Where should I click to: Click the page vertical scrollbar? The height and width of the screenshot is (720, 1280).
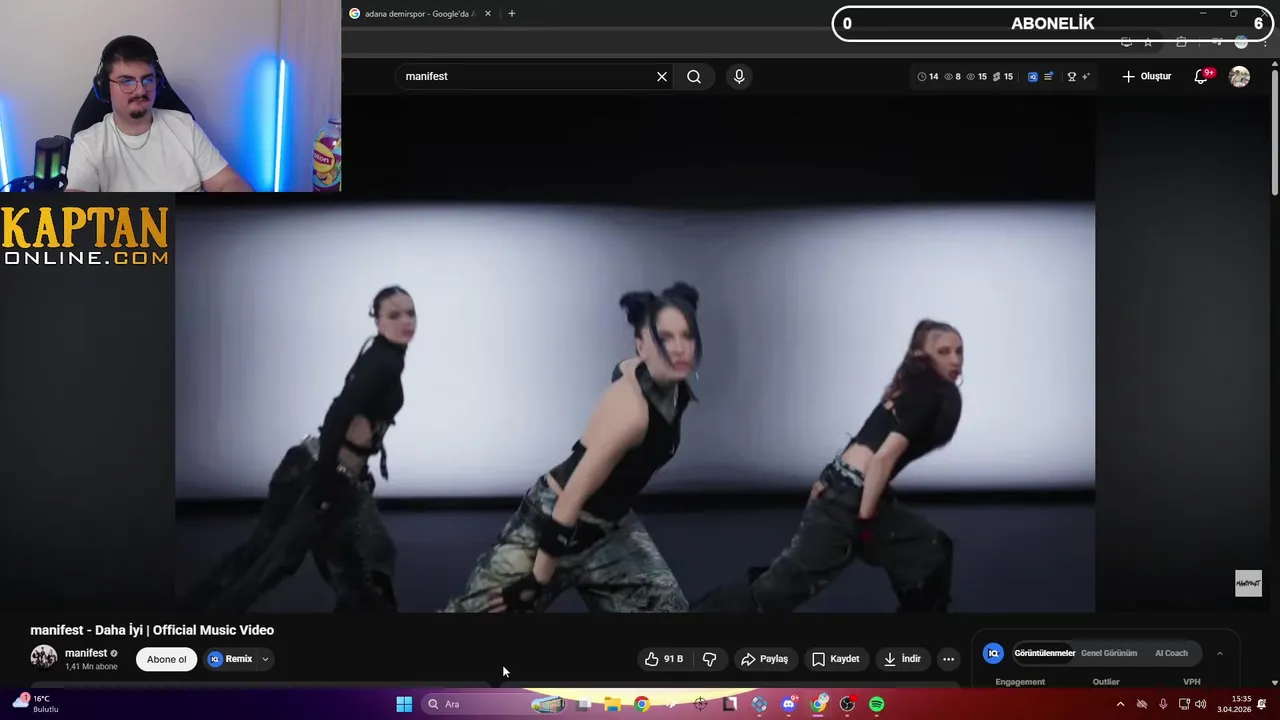click(x=1274, y=130)
